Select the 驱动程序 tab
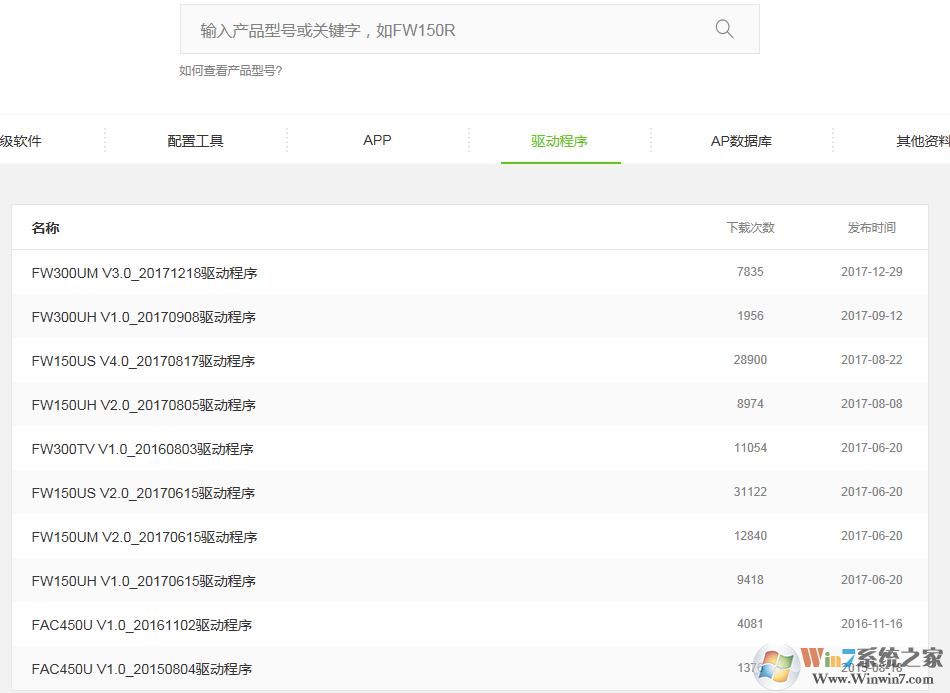The image size is (950, 693). [559, 141]
